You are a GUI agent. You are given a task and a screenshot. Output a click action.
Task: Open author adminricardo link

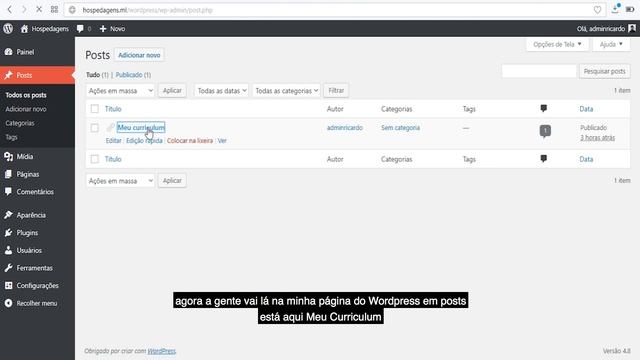click(x=345, y=128)
